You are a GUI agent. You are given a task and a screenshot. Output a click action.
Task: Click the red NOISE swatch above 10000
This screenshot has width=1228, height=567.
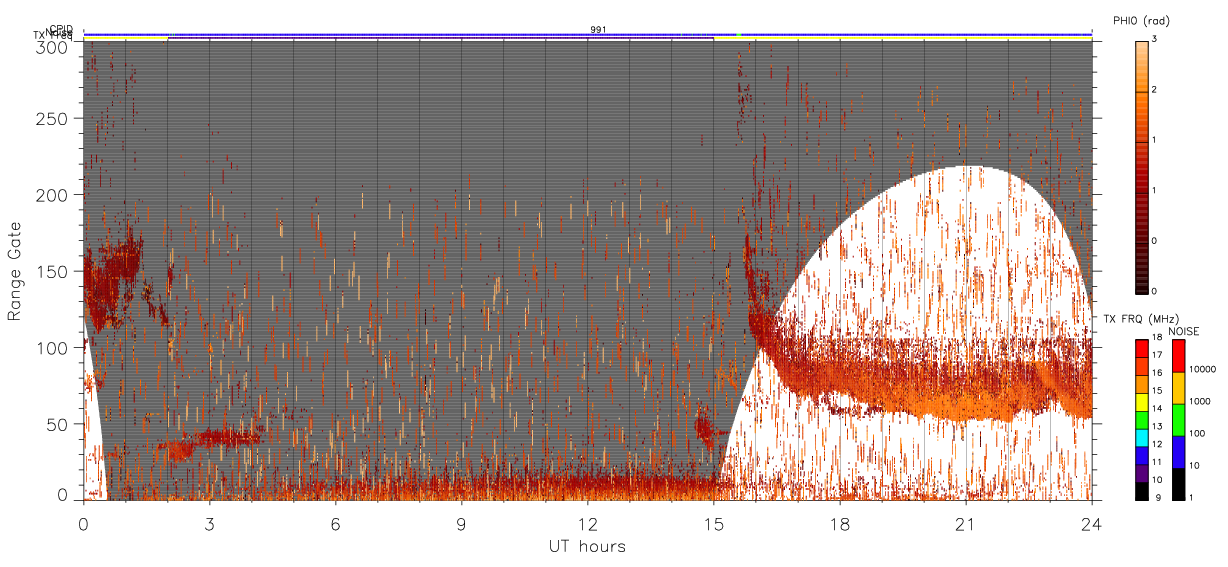coord(1178,356)
